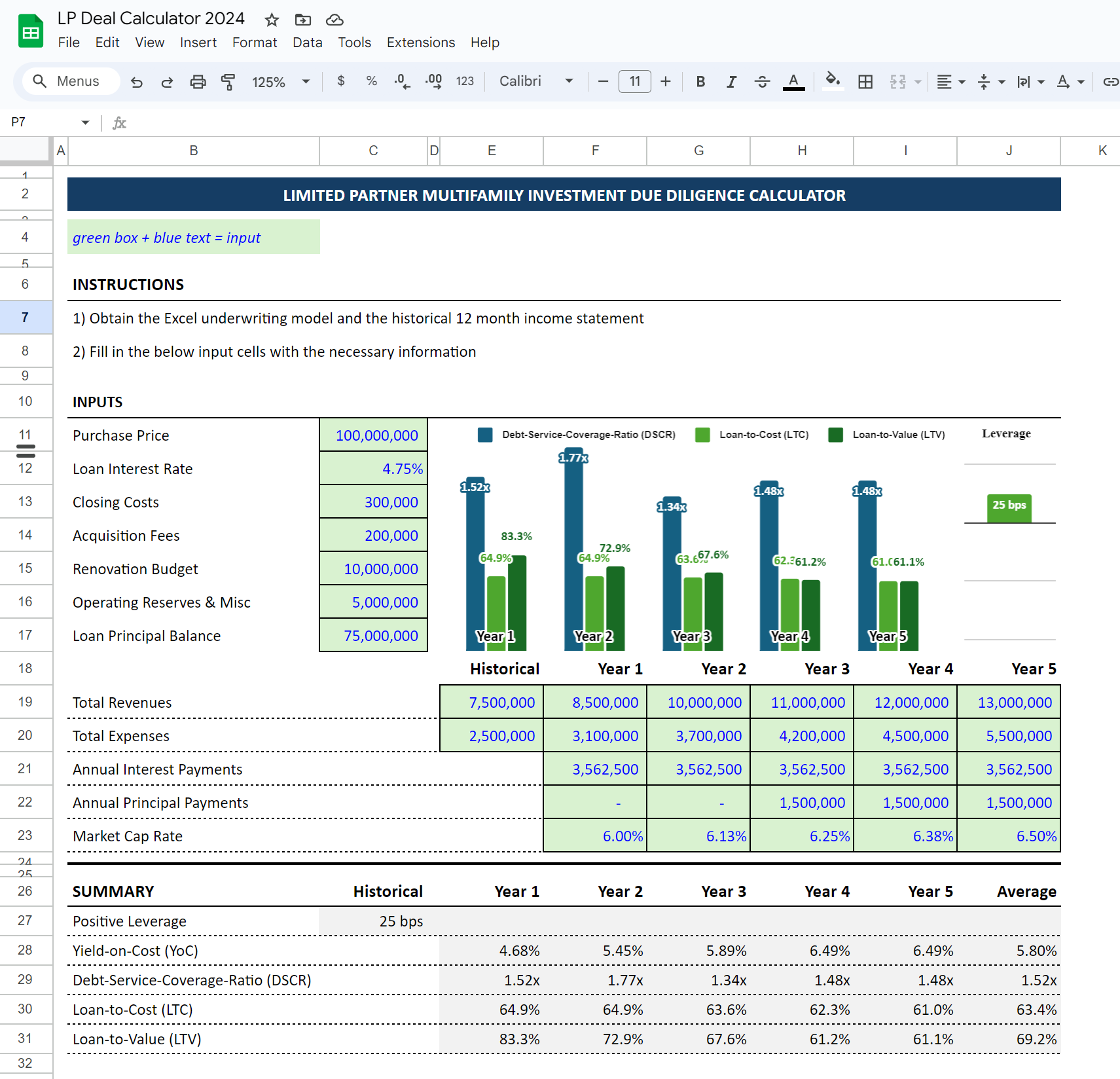Click the Insert link icon

pyautogui.click(x=1111, y=81)
